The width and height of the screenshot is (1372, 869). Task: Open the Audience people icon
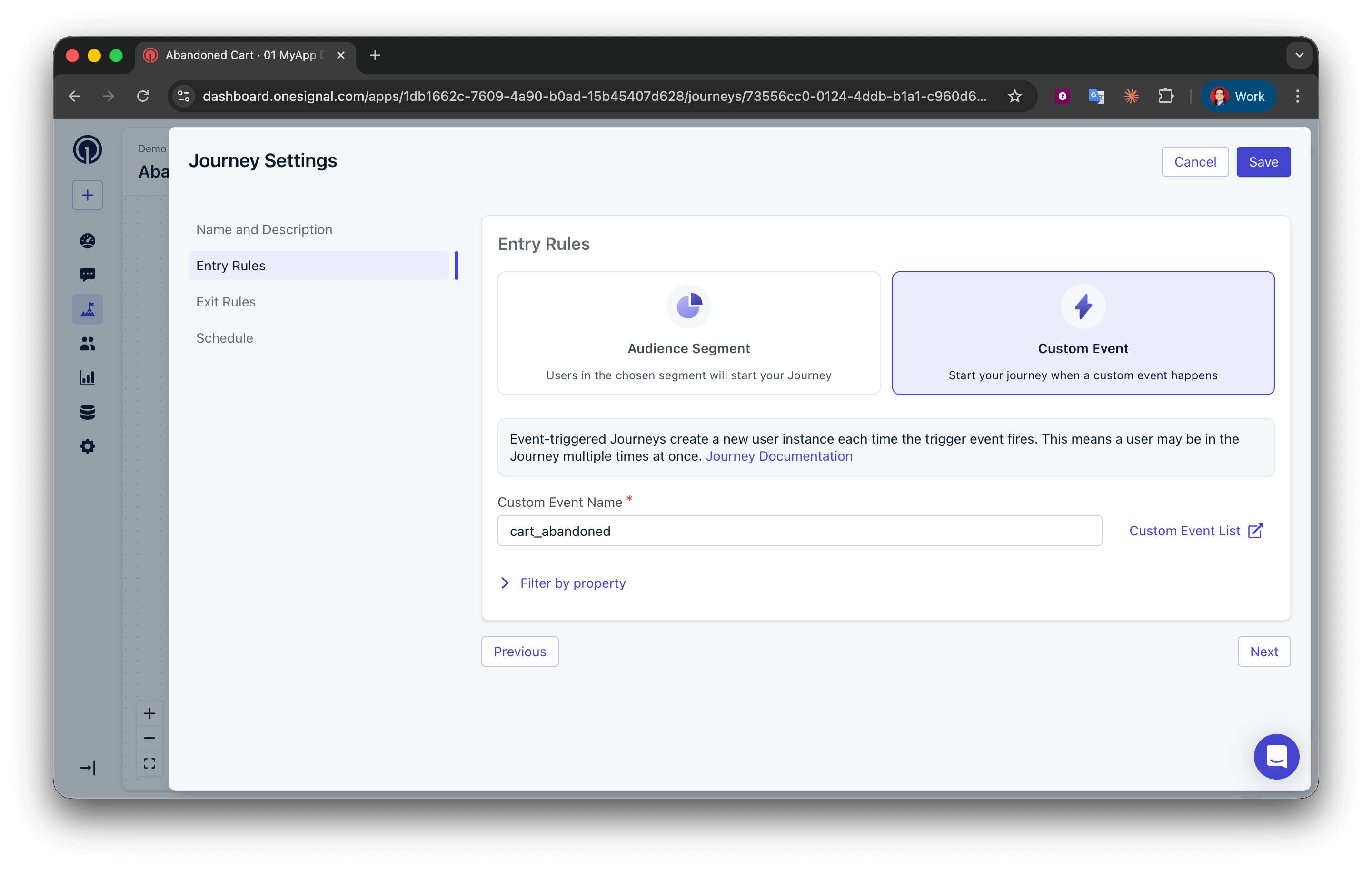[87, 344]
